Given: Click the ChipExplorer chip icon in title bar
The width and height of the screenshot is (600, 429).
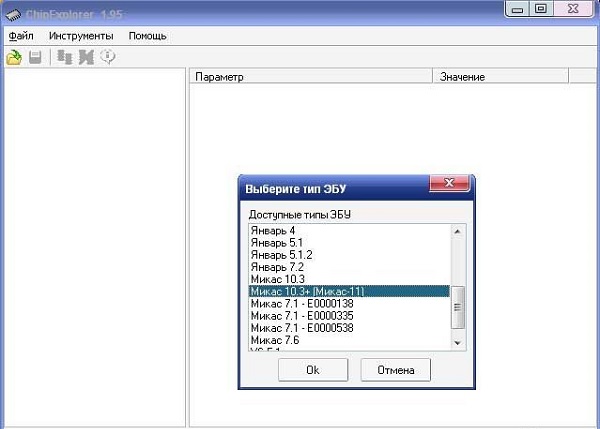Looking at the screenshot, I should pyautogui.click(x=13, y=15).
